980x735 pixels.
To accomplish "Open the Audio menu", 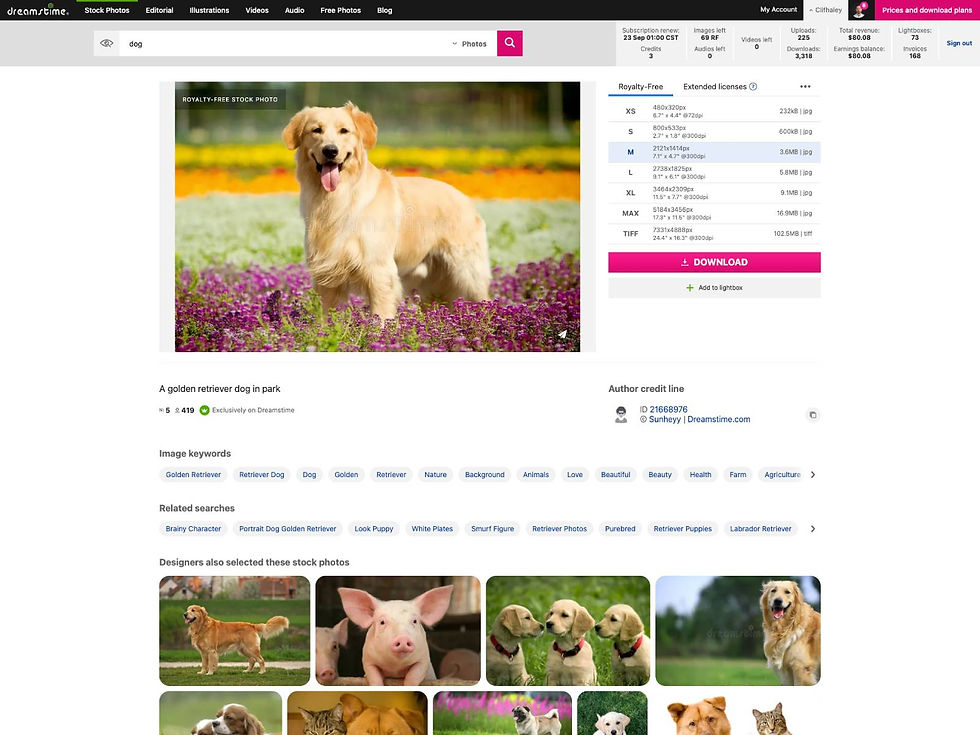I will pyautogui.click(x=294, y=10).
